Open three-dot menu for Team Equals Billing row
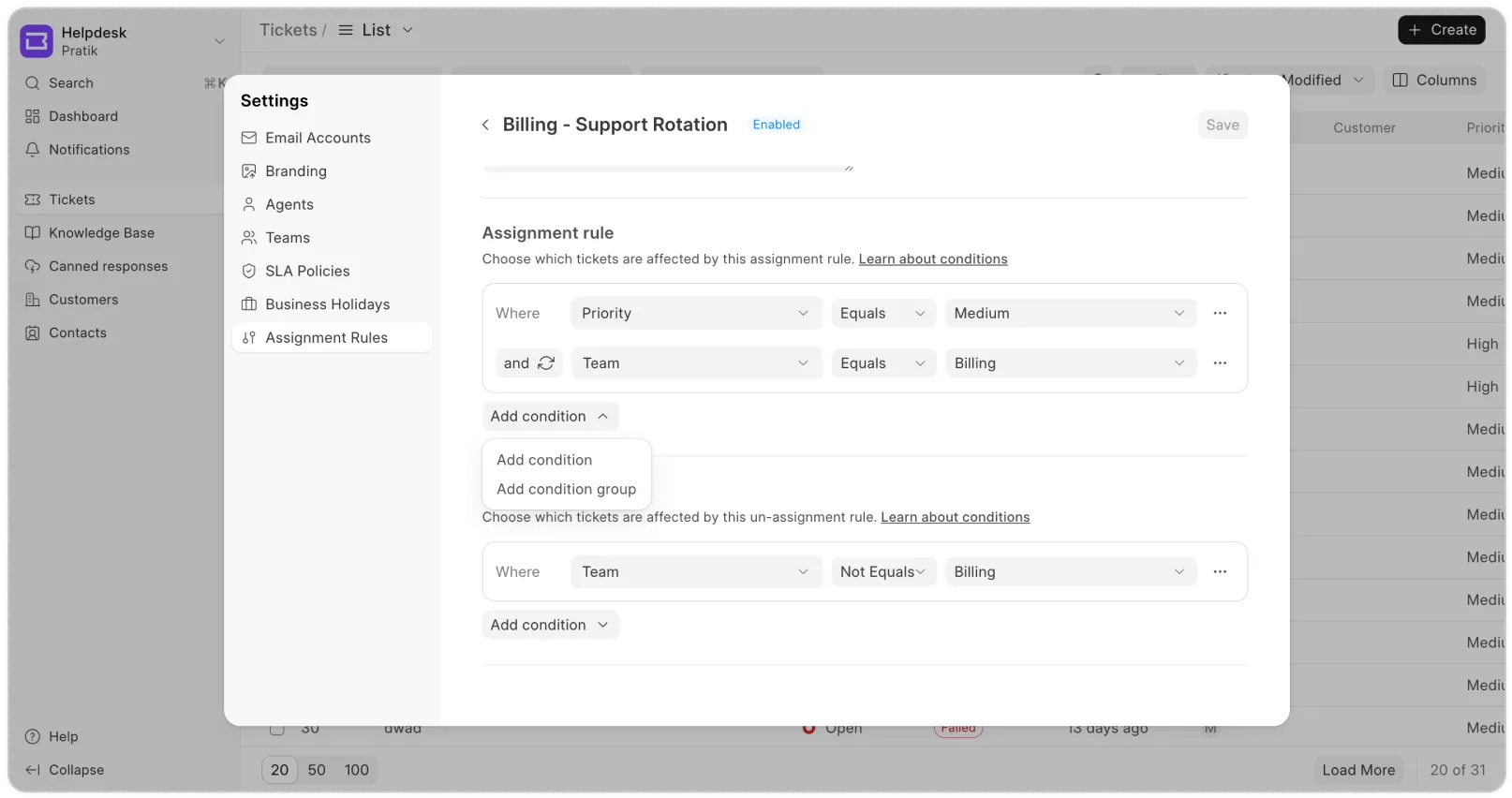Screen dimensions: 1512x798 1220,363
